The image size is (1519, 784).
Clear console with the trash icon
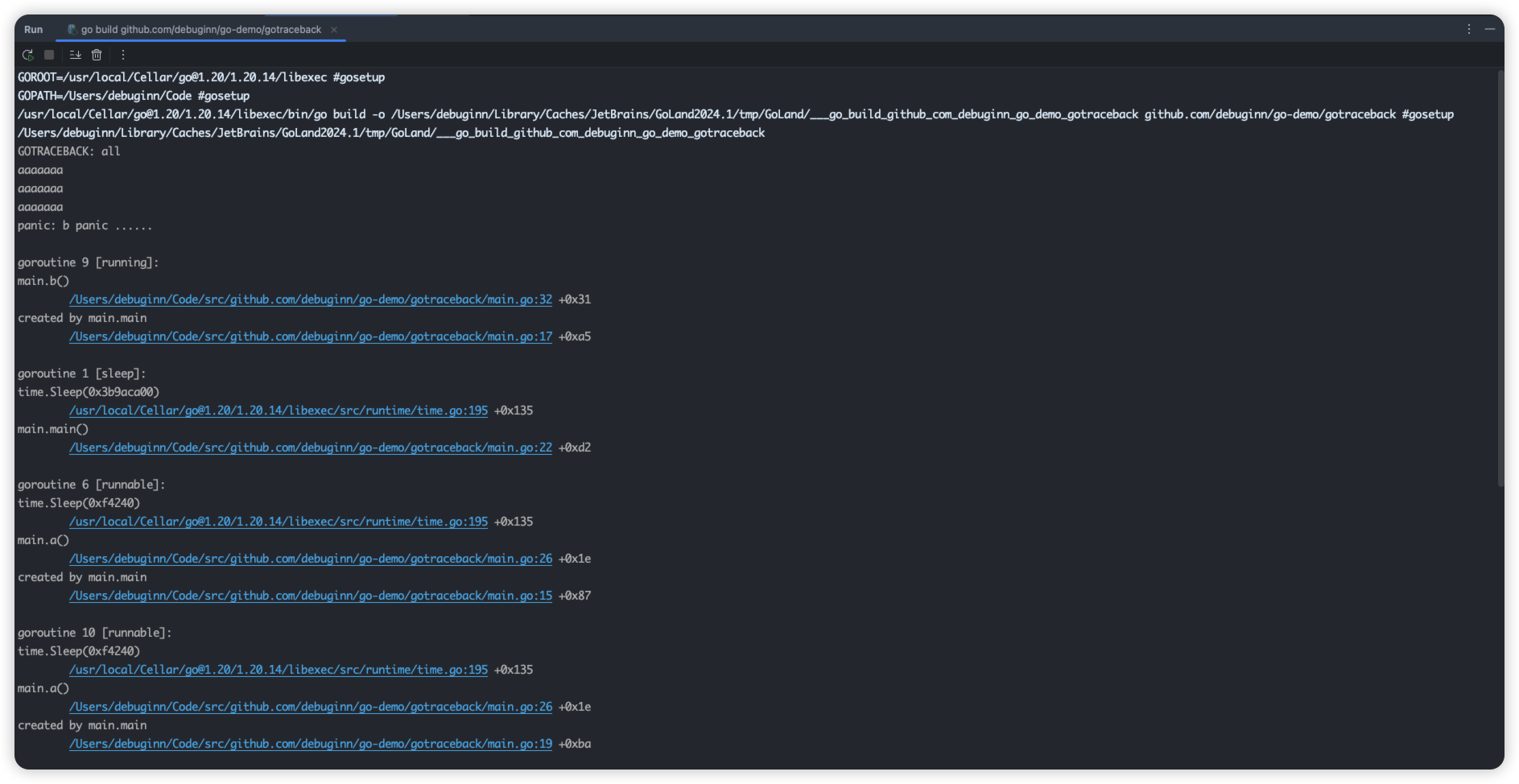(x=97, y=55)
